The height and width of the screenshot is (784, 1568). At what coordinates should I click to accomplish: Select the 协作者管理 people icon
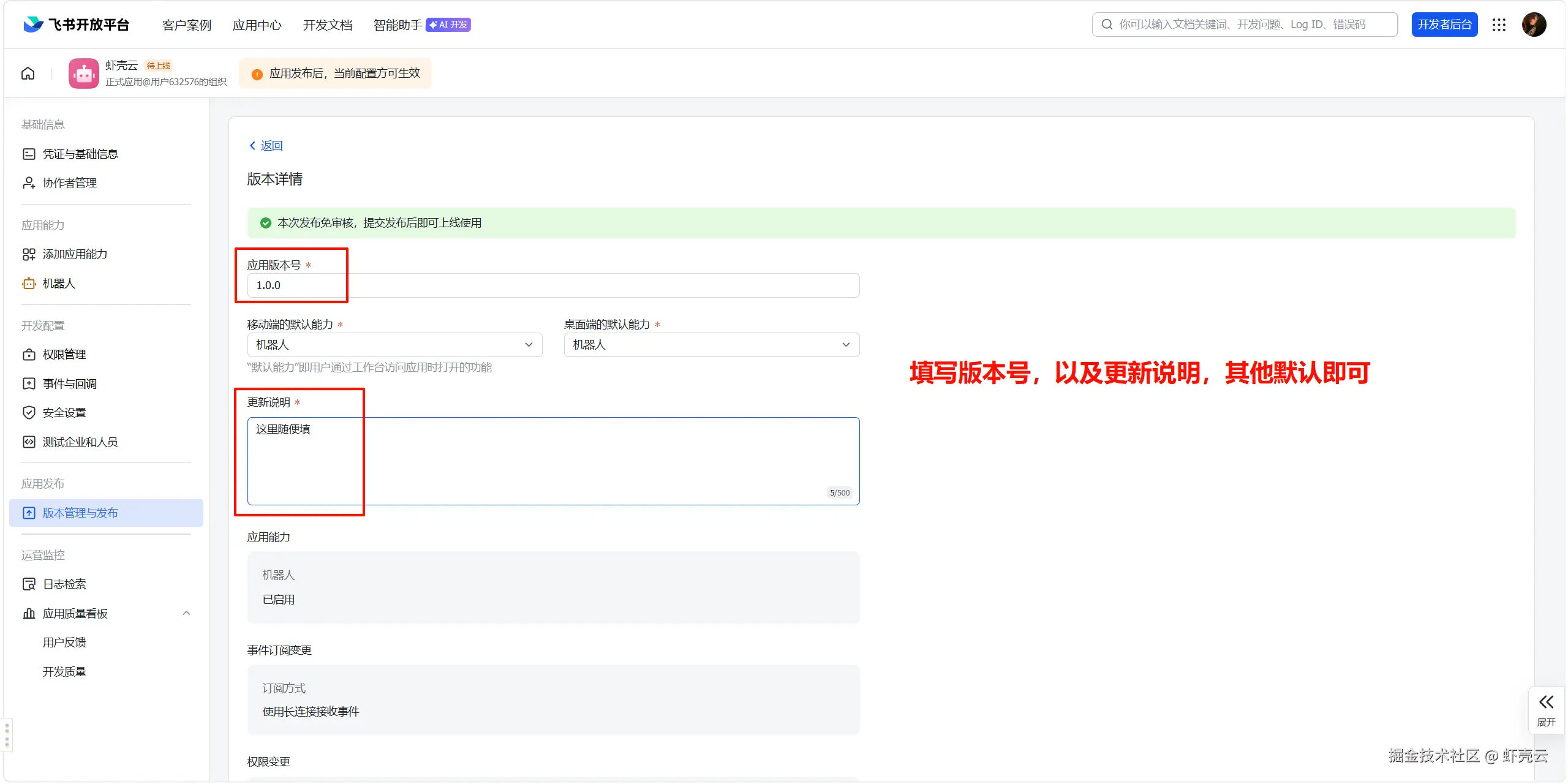click(29, 183)
